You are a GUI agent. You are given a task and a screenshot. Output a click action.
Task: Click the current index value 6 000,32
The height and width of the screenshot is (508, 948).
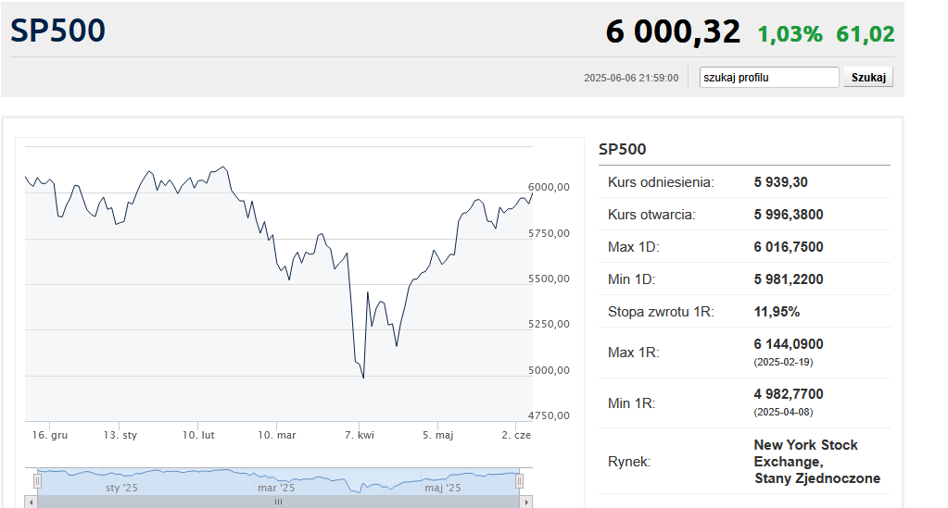click(x=673, y=31)
